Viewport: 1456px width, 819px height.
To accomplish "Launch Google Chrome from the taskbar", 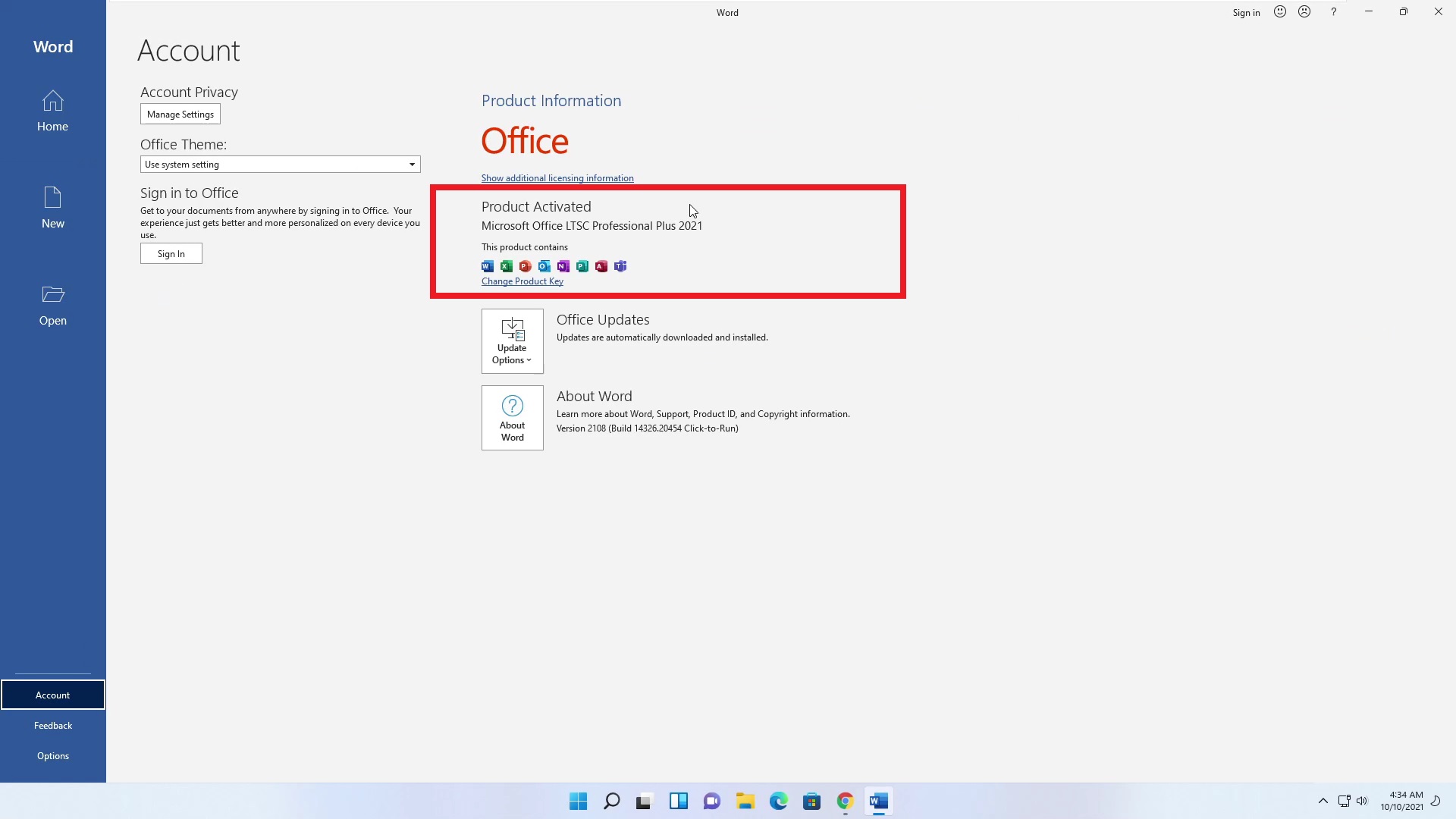I will [x=845, y=802].
